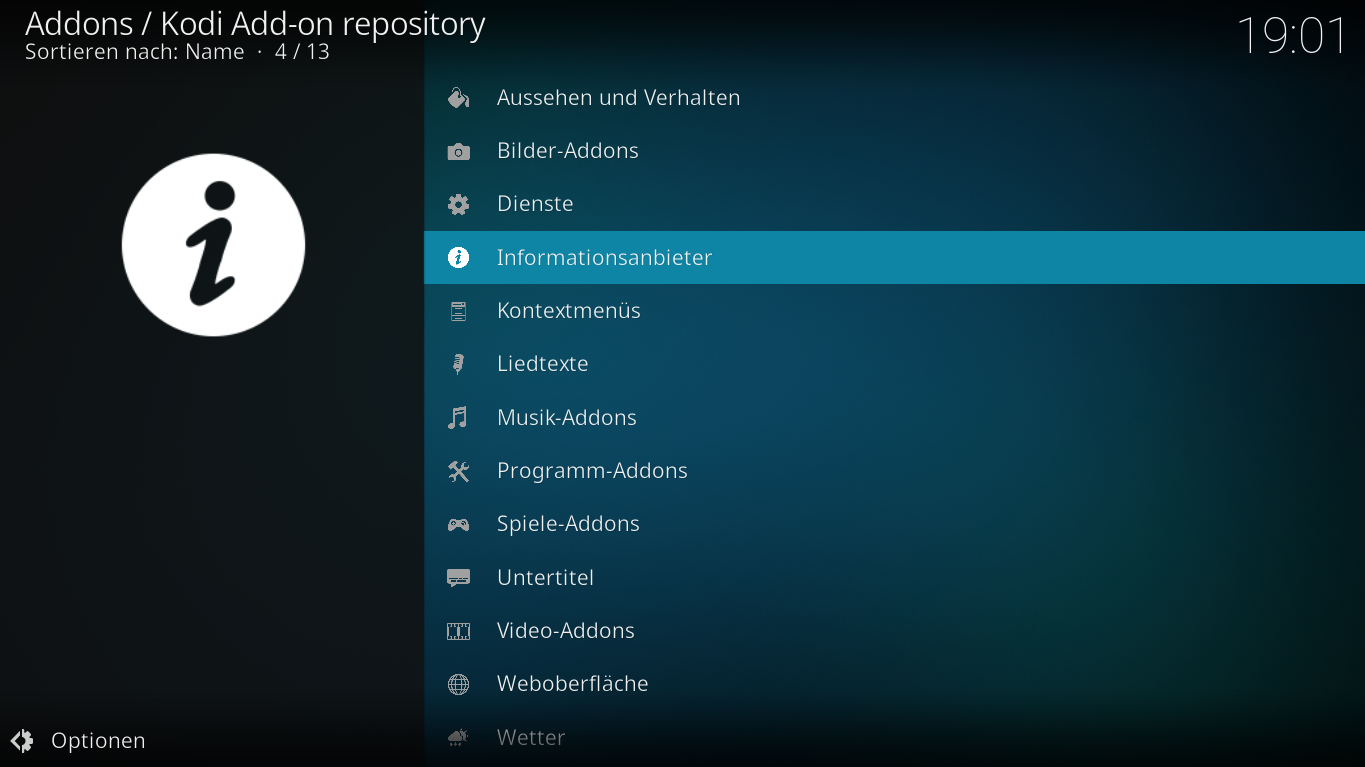Click the large info category thumbnail
The image size is (1365, 767).
213,245
